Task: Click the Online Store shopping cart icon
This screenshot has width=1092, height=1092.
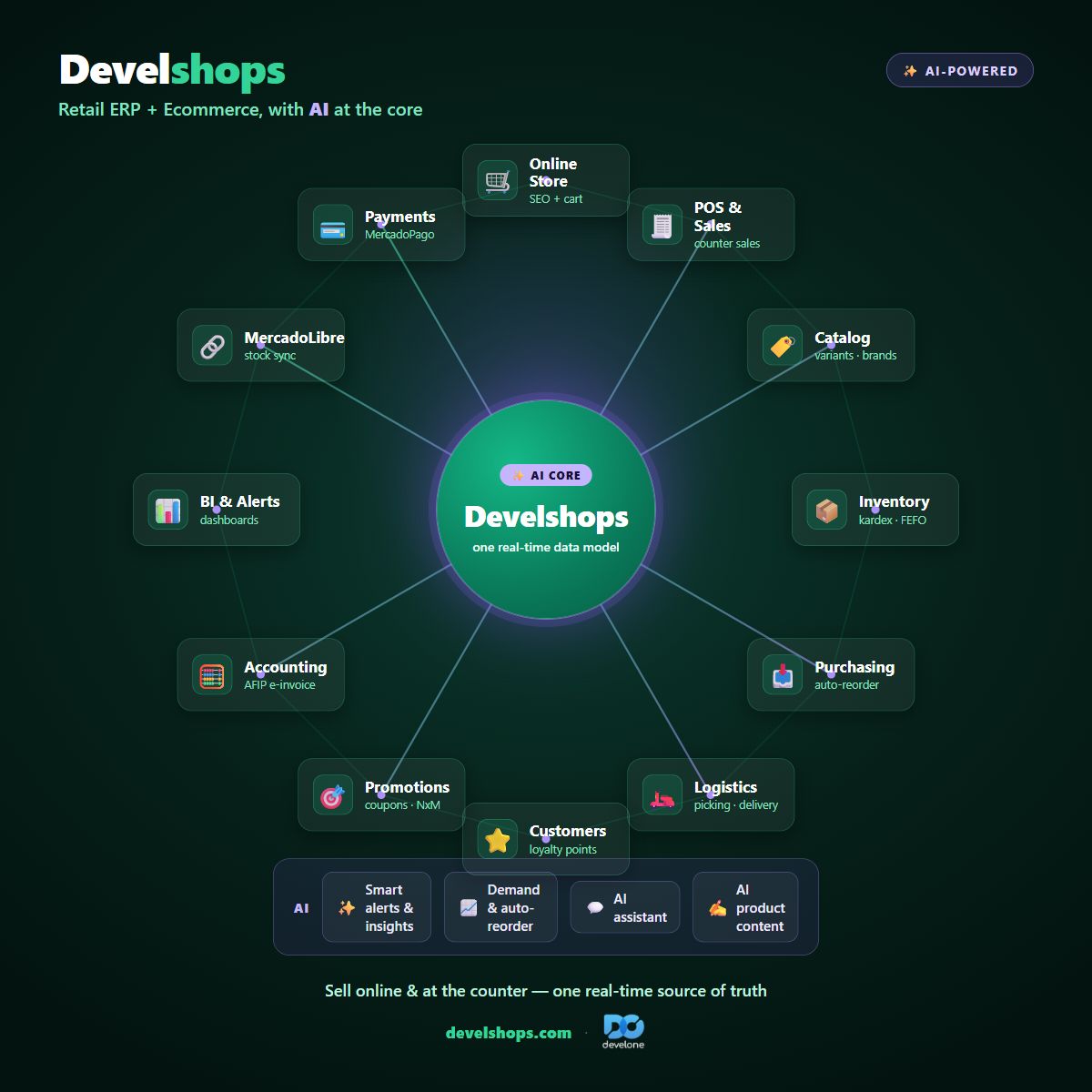Action: pyautogui.click(x=497, y=180)
